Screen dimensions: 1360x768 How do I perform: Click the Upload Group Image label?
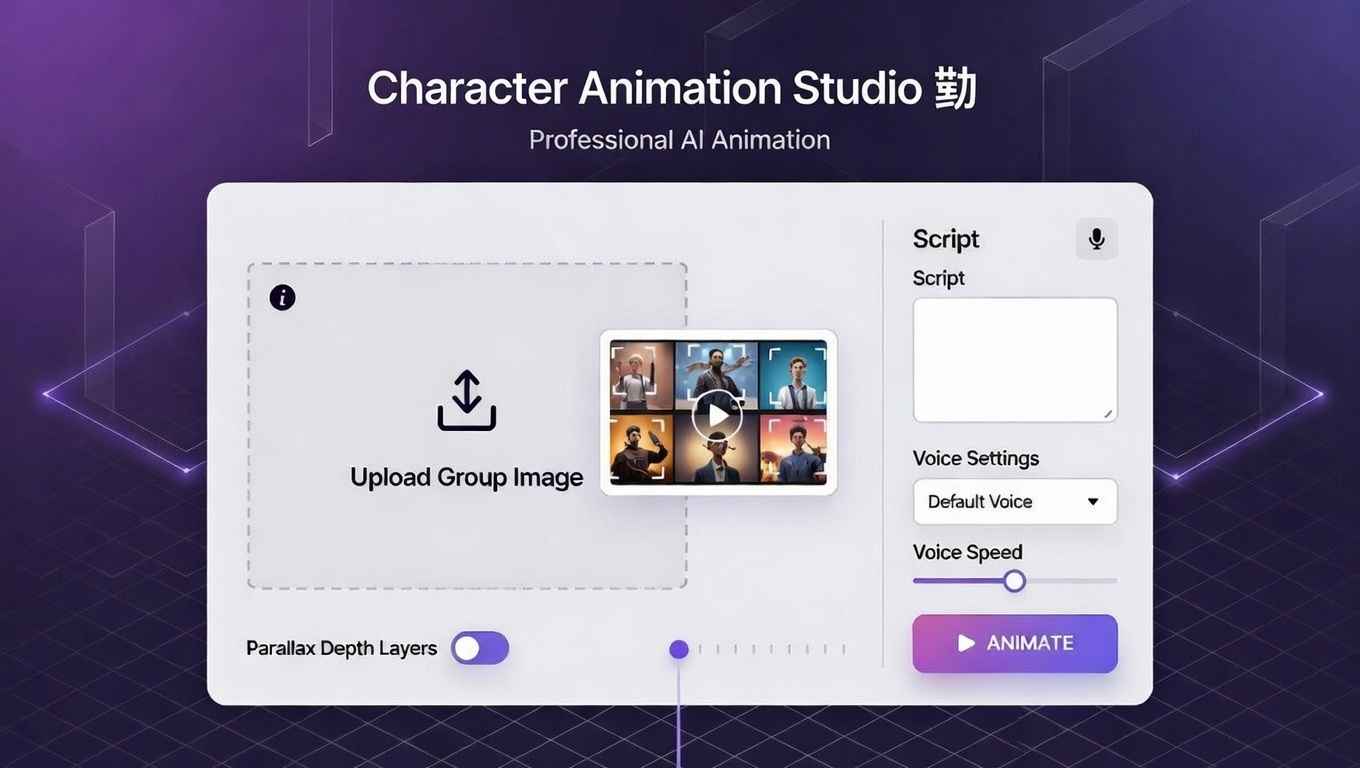[467, 477]
